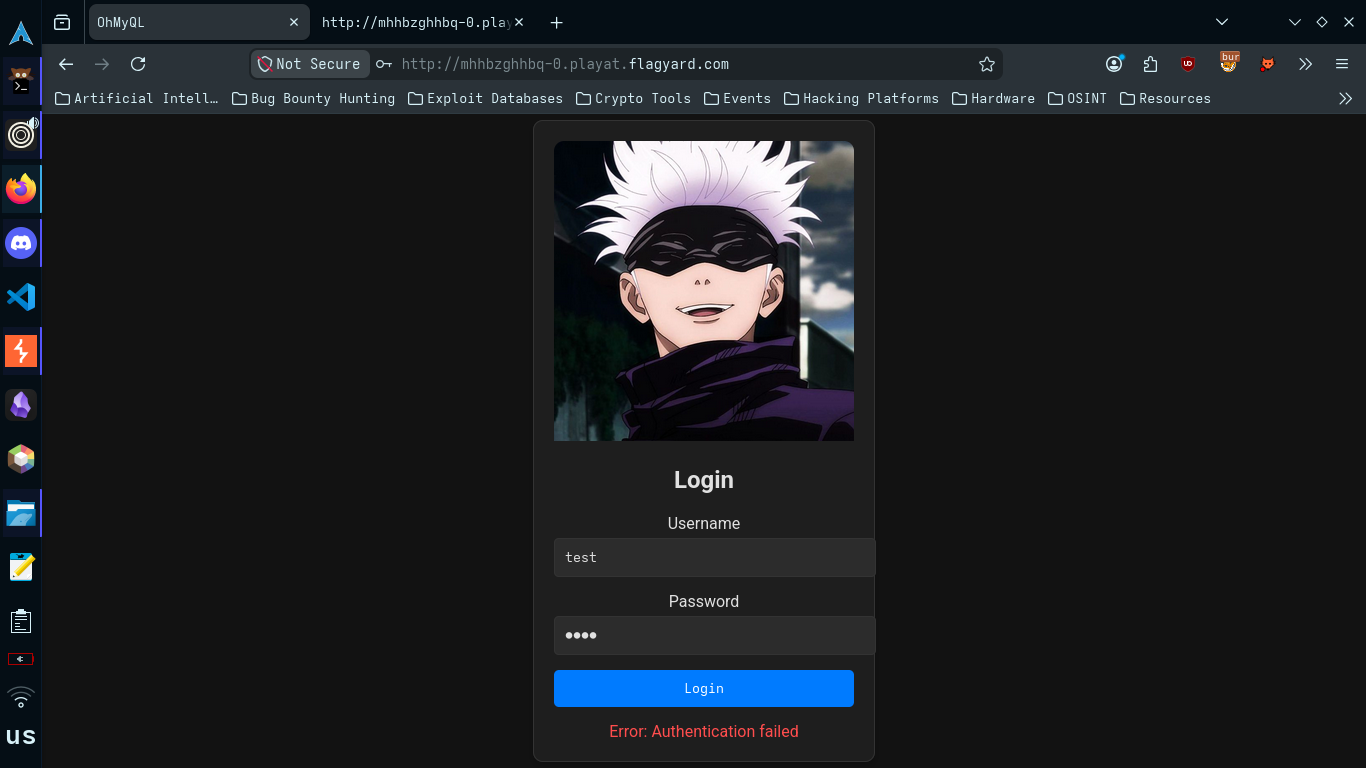Open the Wi-Fi network tray icon
The image size is (1366, 768).
(21, 696)
